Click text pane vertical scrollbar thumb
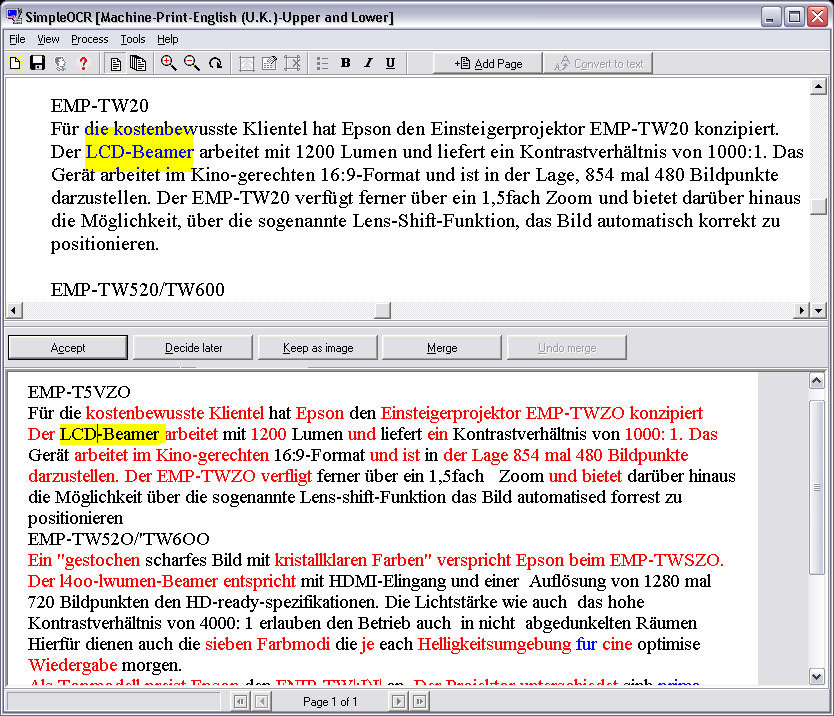Viewport: 834px width, 716px height. tap(816, 487)
